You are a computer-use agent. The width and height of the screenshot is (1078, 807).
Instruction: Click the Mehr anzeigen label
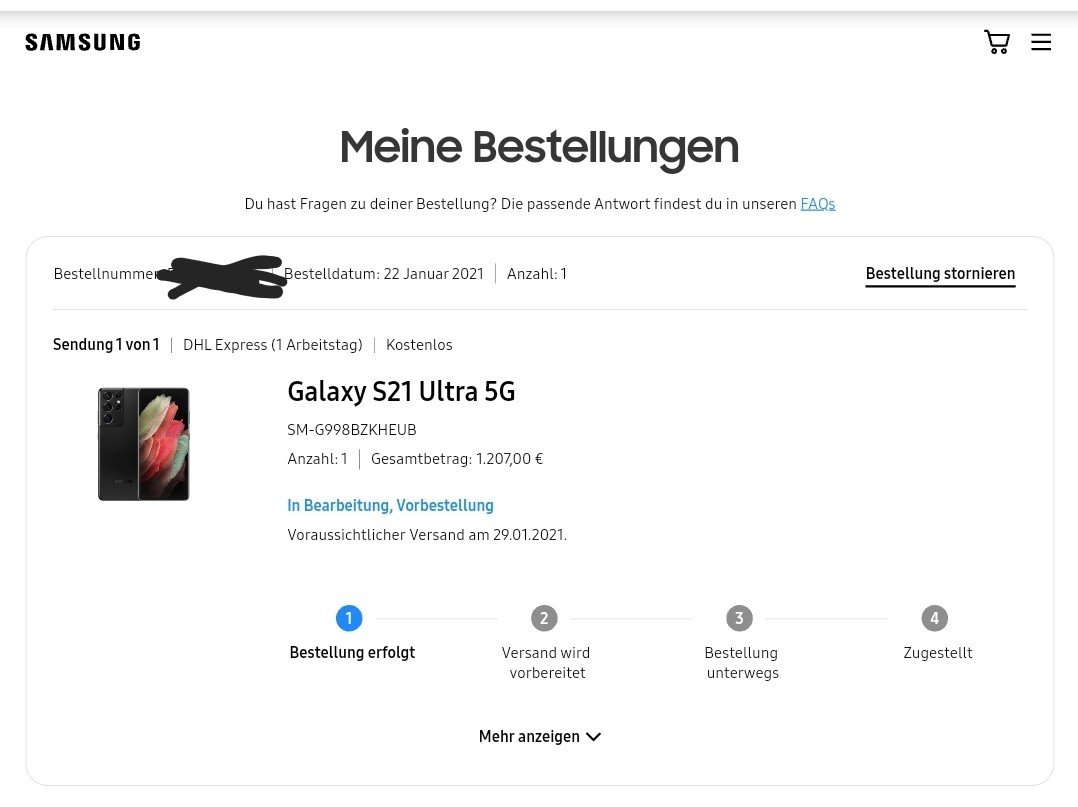coord(529,736)
